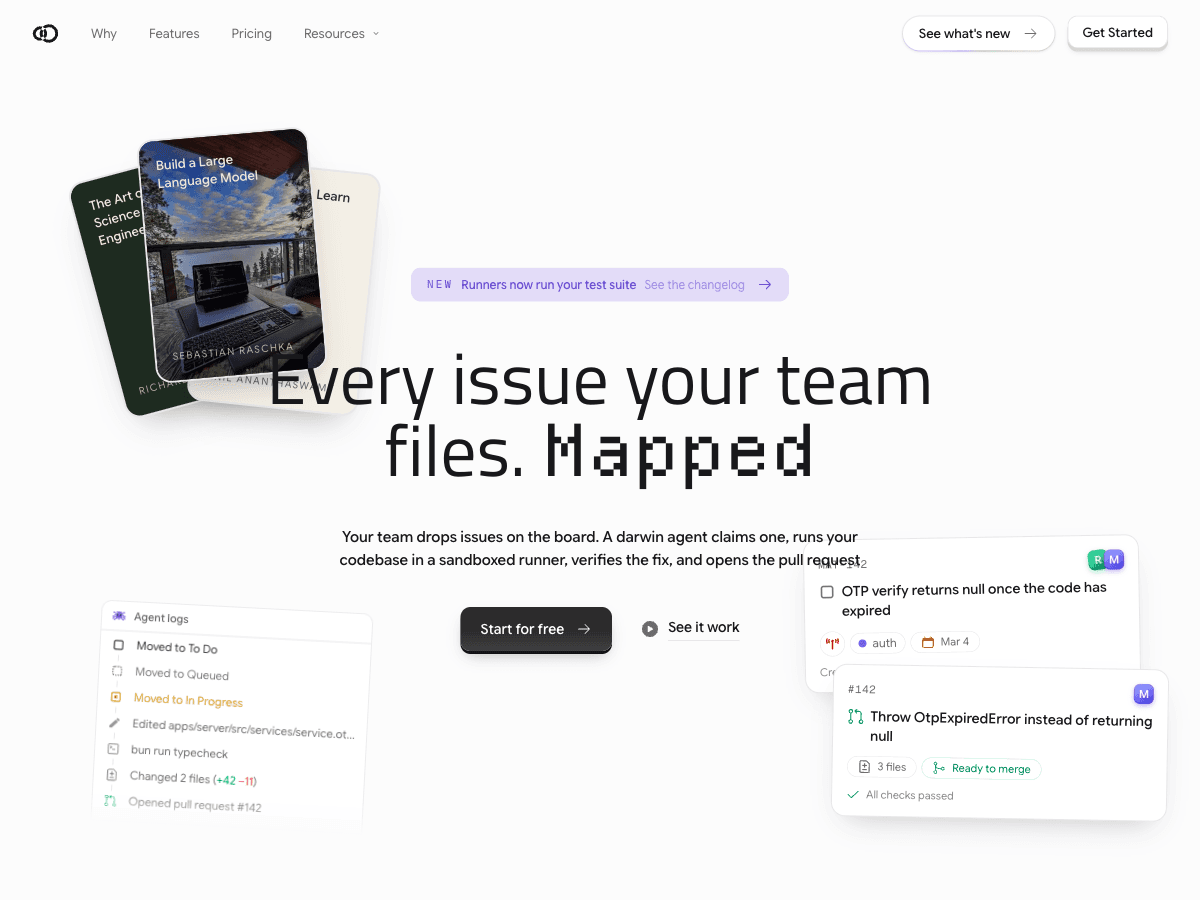
Task: Click the Moved to Queued log entry
Action: point(182,674)
